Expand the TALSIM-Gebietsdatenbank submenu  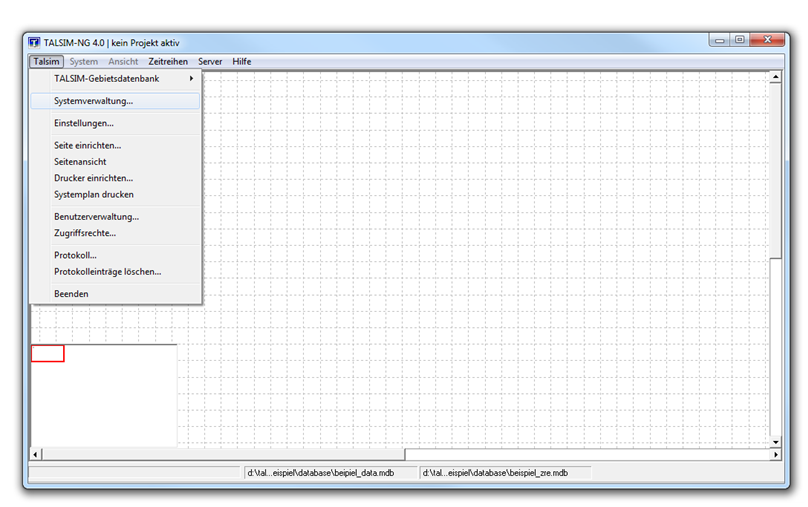coord(107,79)
